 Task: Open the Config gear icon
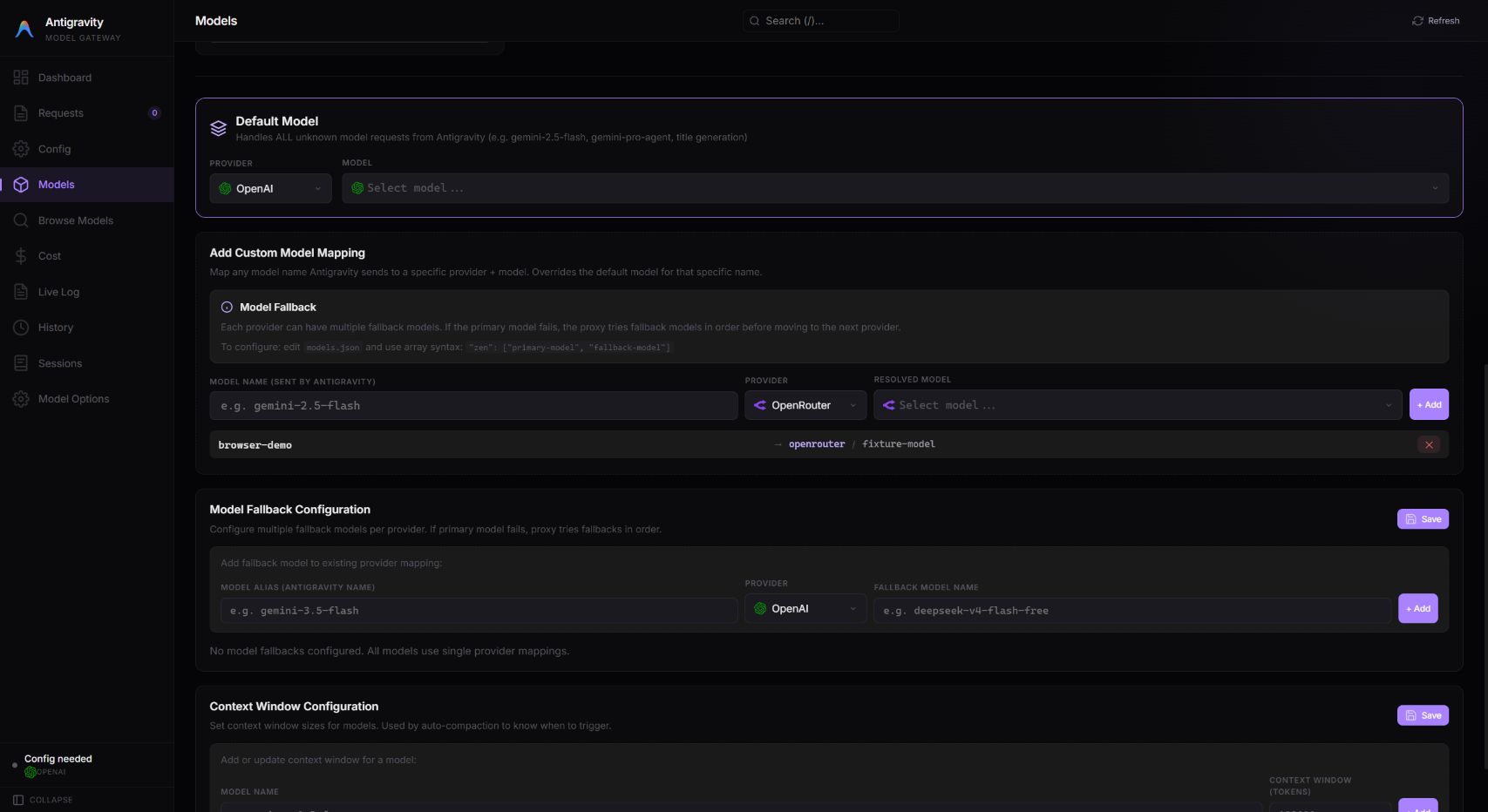(x=21, y=149)
